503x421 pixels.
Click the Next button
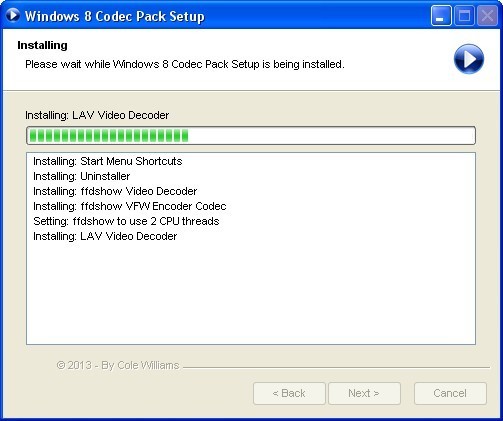pos(364,393)
